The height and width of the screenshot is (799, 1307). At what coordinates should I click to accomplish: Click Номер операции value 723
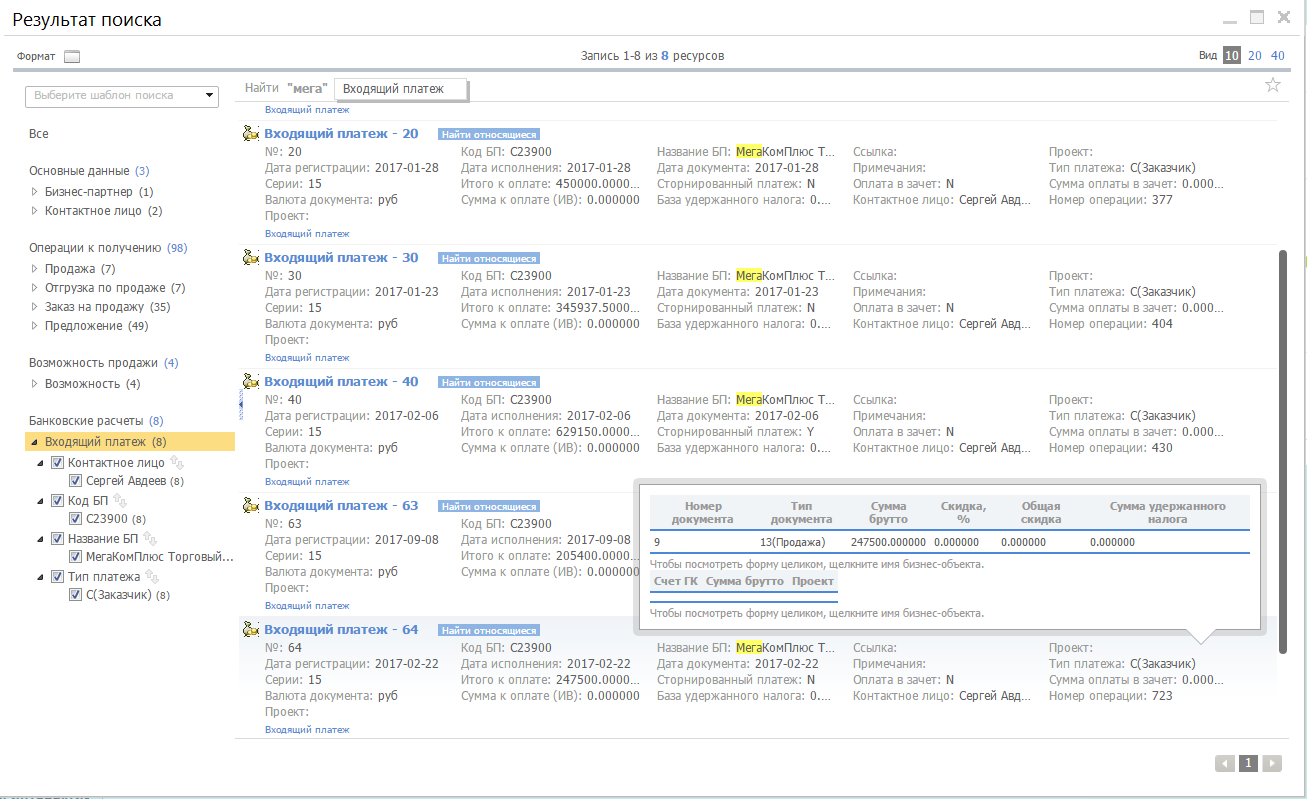tap(1162, 696)
